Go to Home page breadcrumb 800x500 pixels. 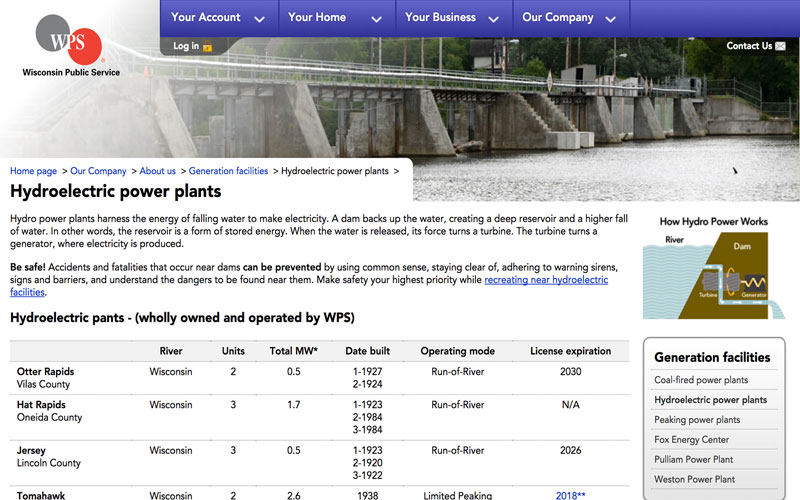33,171
